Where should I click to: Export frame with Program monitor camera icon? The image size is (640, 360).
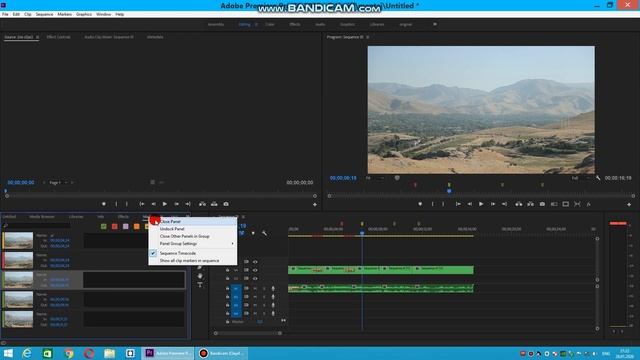pos(542,204)
